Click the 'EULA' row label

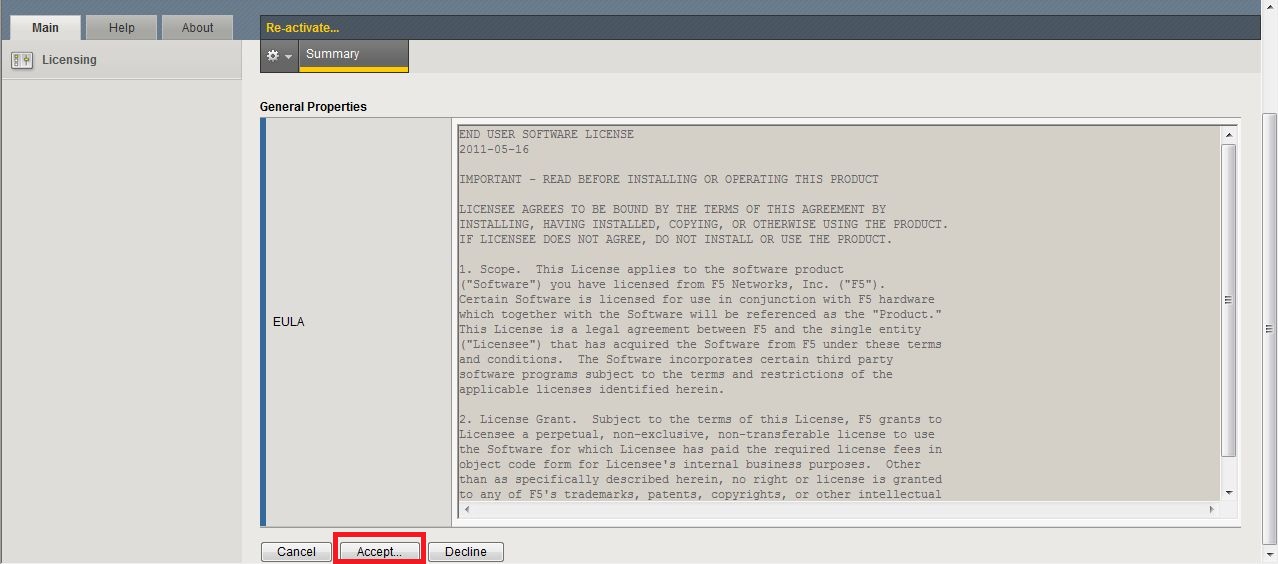[289, 322]
